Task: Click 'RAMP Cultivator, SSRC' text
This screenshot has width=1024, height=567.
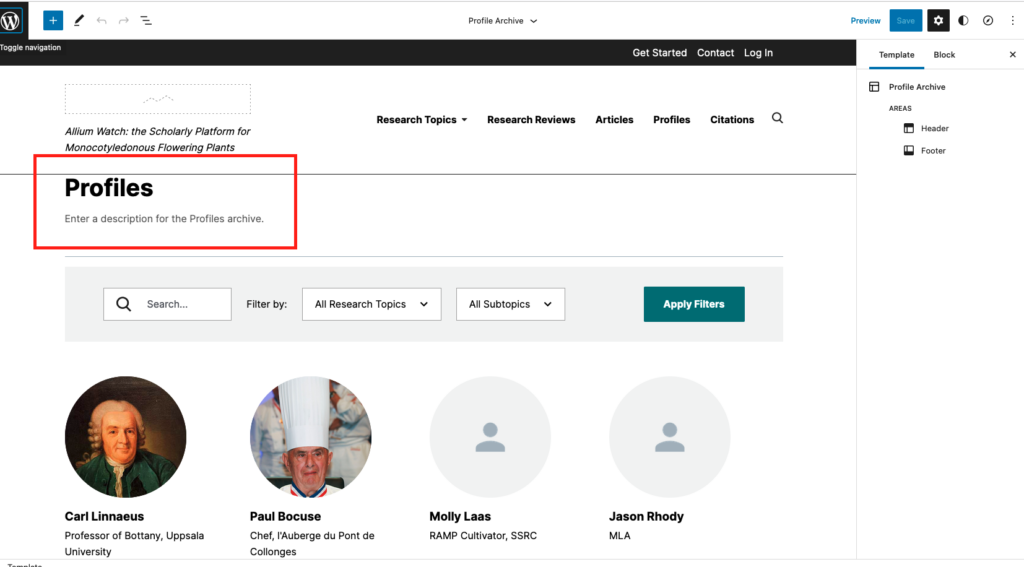Action: click(x=483, y=536)
